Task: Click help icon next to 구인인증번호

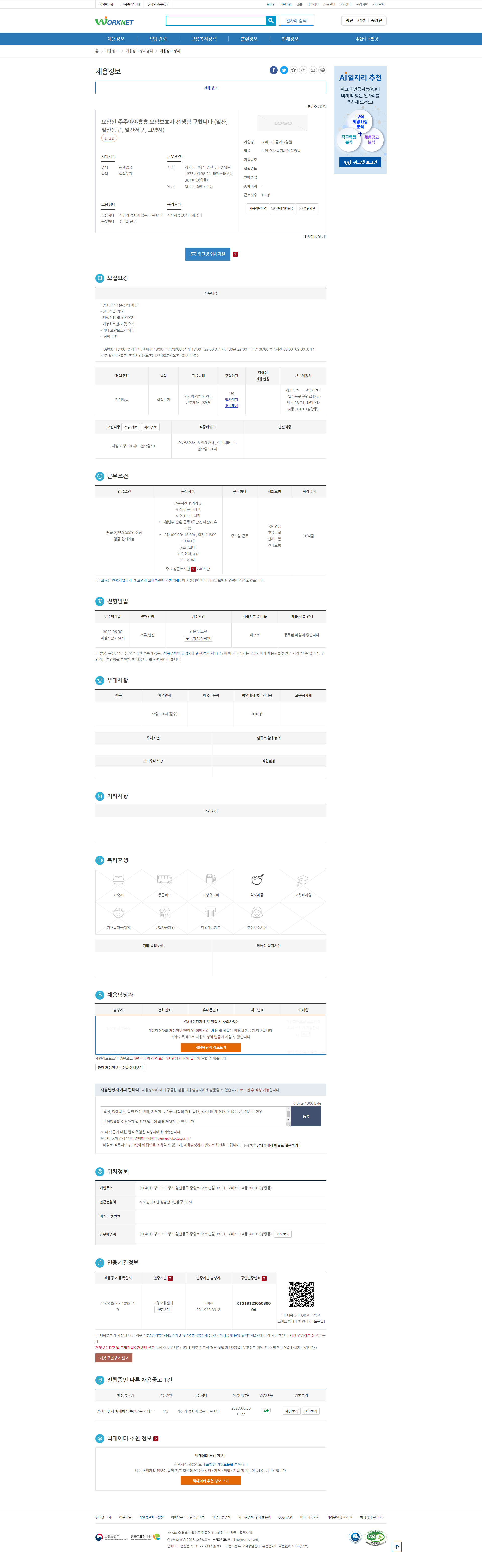Action: pyautogui.click(x=264, y=1278)
